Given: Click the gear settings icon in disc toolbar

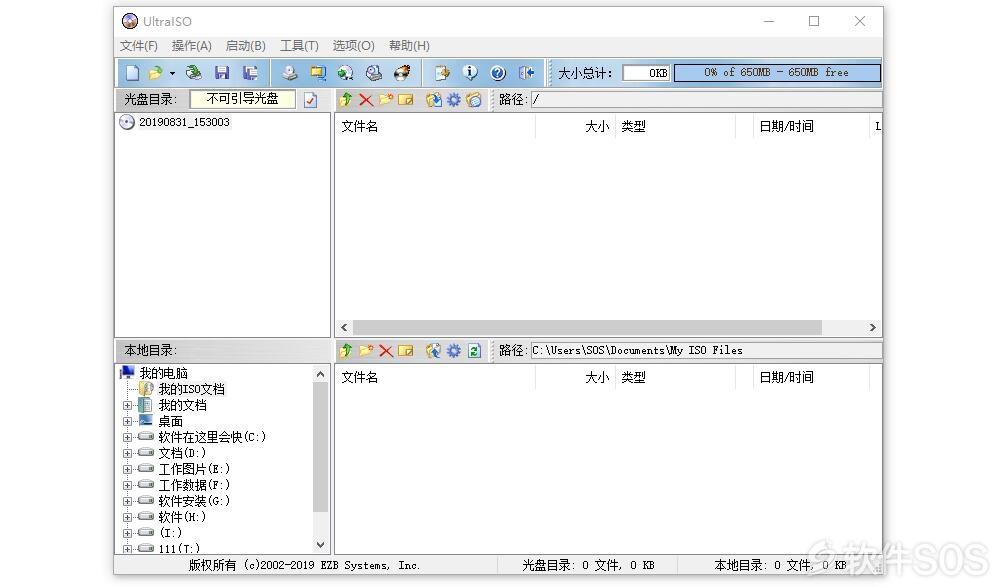Looking at the screenshot, I should tap(453, 99).
